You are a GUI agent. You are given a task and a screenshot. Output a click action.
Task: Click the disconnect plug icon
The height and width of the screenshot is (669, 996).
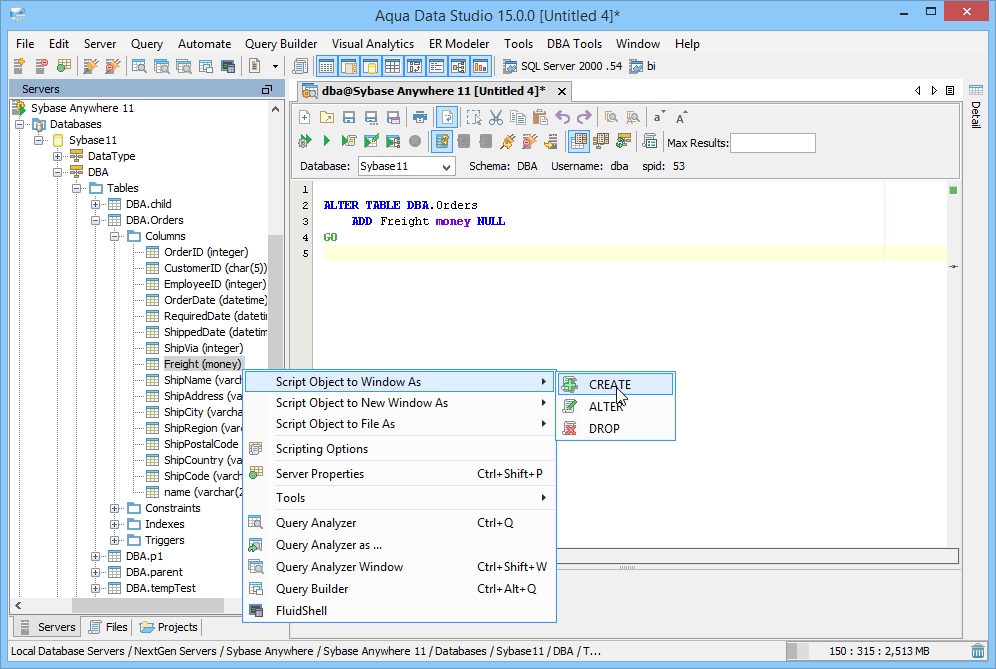point(528,141)
